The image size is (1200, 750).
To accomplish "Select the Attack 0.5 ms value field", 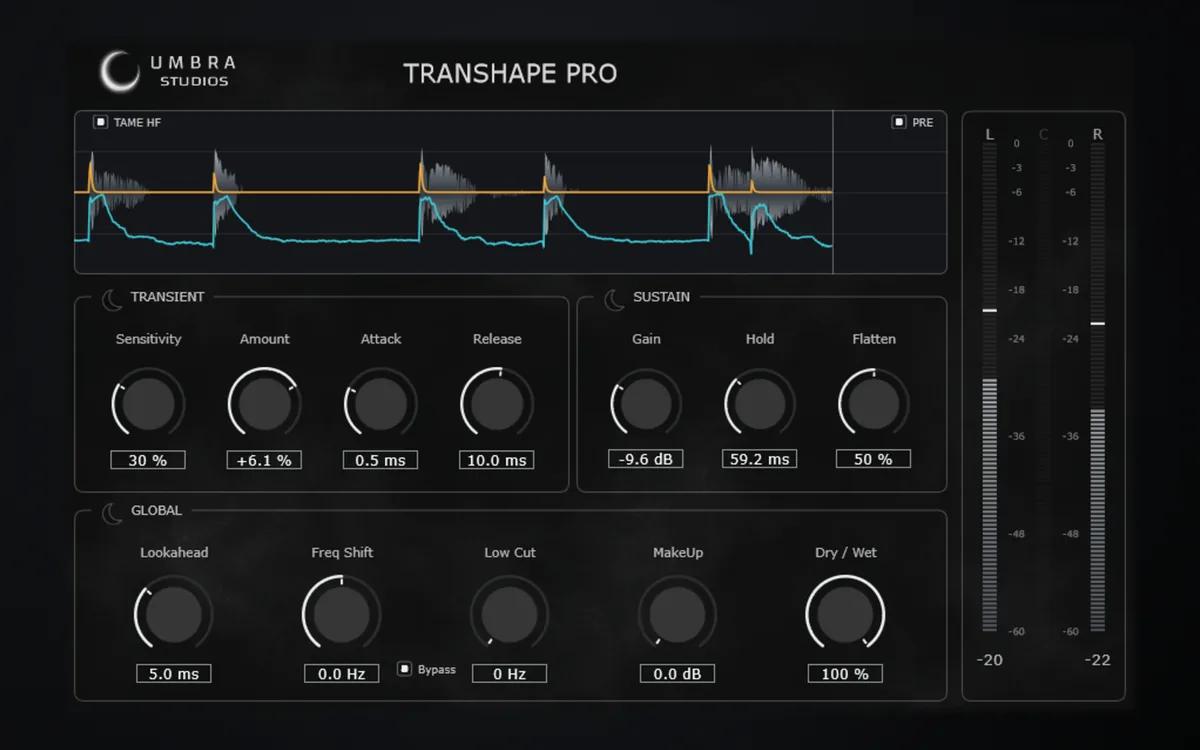I will (380, 460).
